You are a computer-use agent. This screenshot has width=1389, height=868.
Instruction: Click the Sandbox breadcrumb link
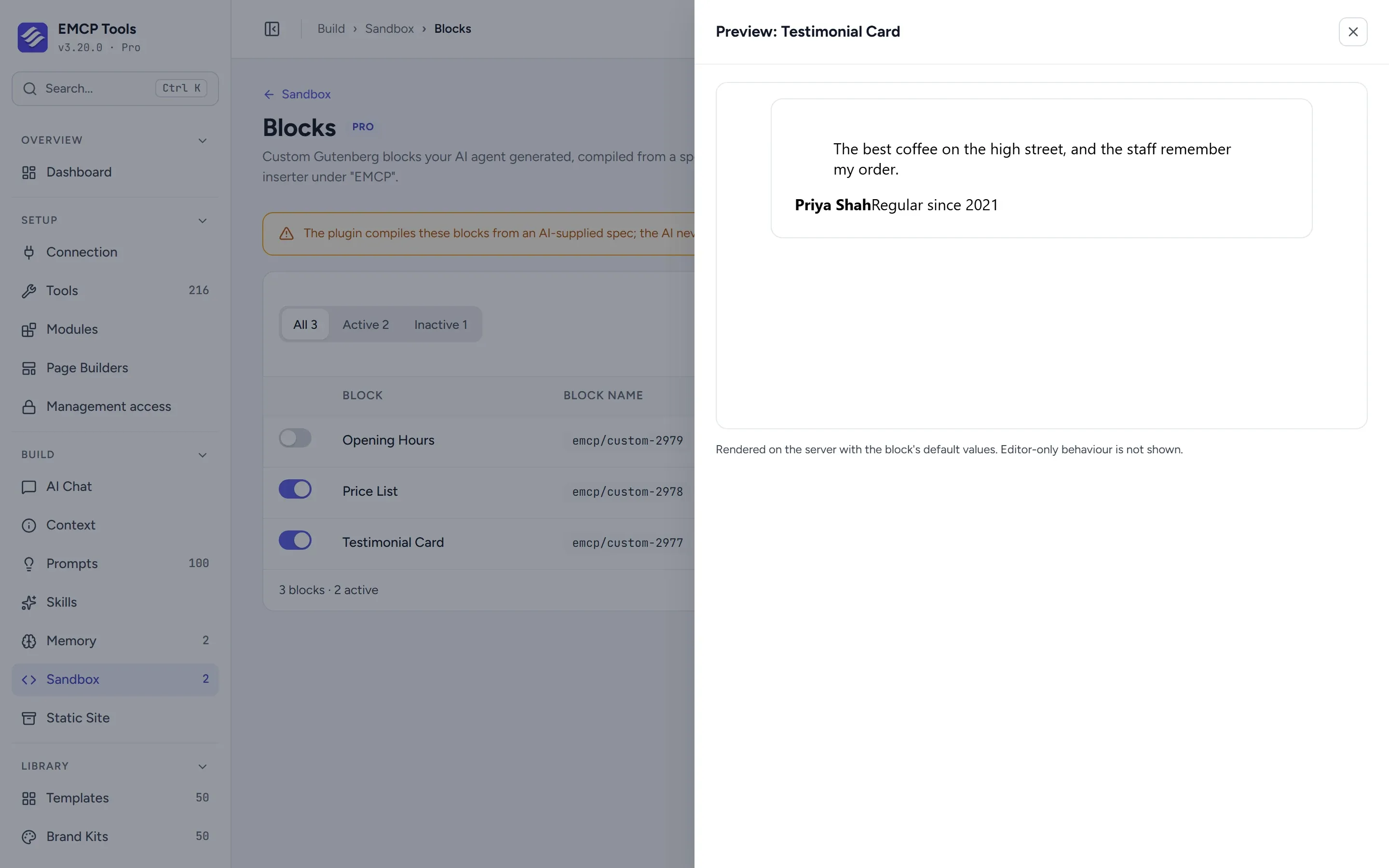click(389, 29)
